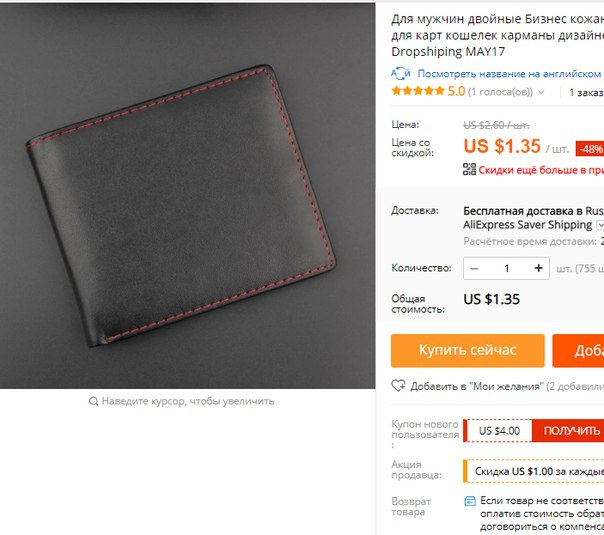
Task: Click the heart wishlist icon
Action: [x=398, y=385]
